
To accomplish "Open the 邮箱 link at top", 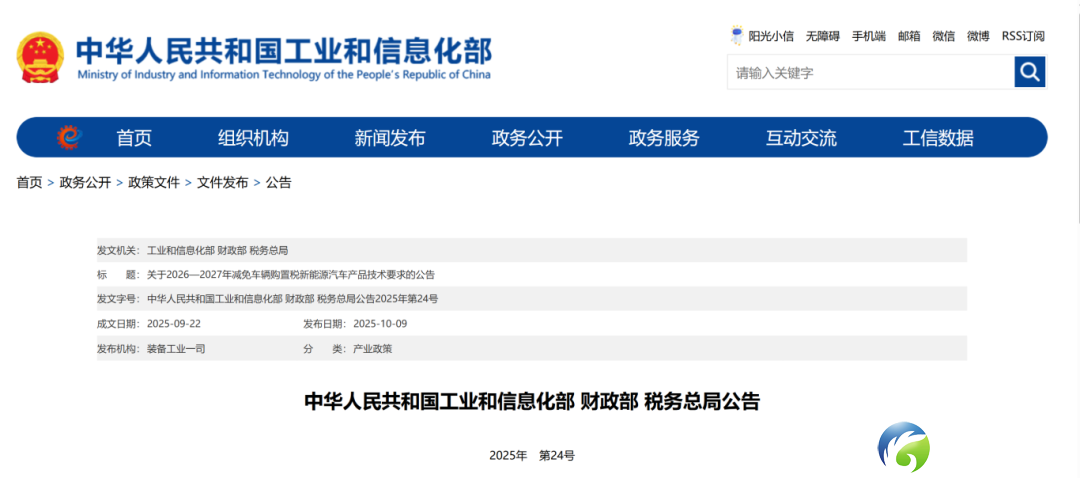I will (x=909, y=36).
